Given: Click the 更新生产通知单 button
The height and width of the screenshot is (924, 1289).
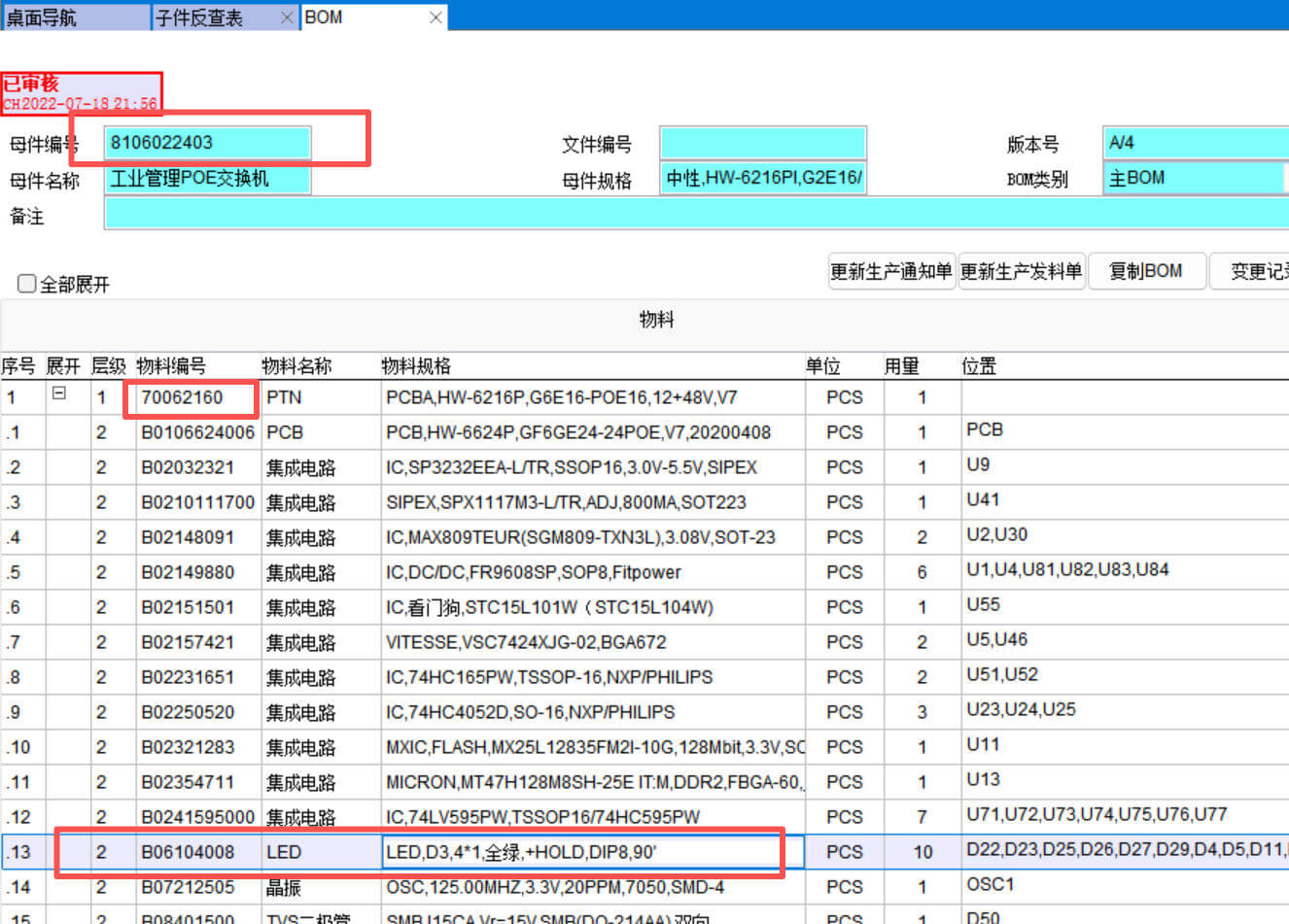Looking at the screenshot, I should 889,271.
